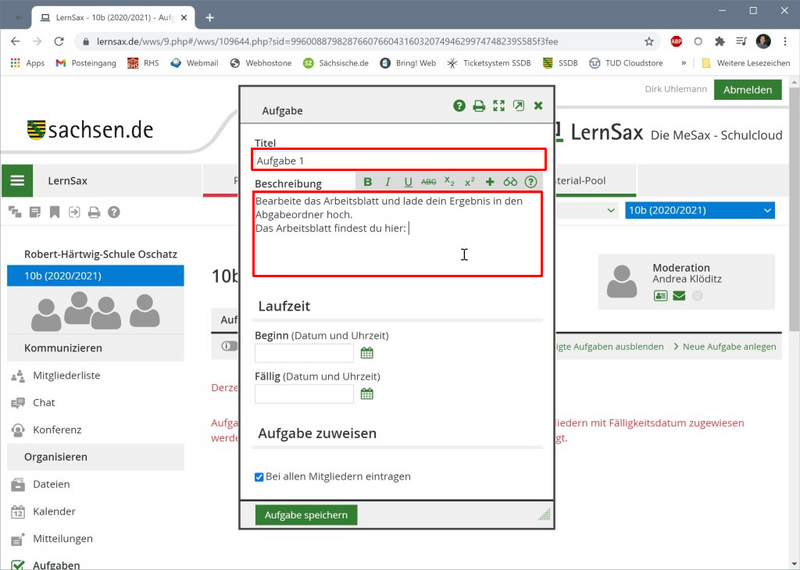Open the 10b (2020/2021) class dropdown
The height and width of the screenshot is (570, 800).
pos(699,210)
